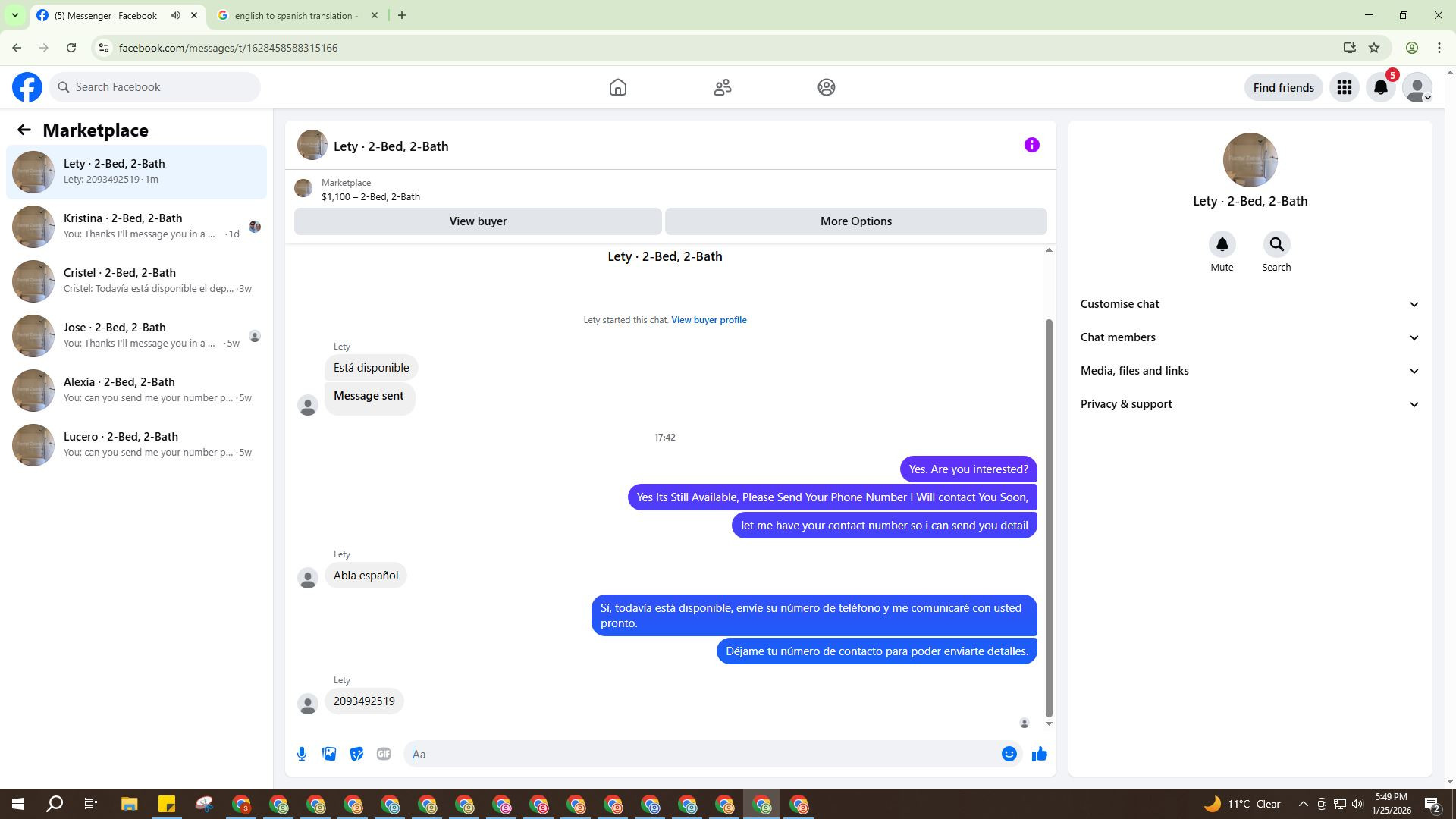Open Windows taskbar search
1456x819 pixels.
click(55, 804)
